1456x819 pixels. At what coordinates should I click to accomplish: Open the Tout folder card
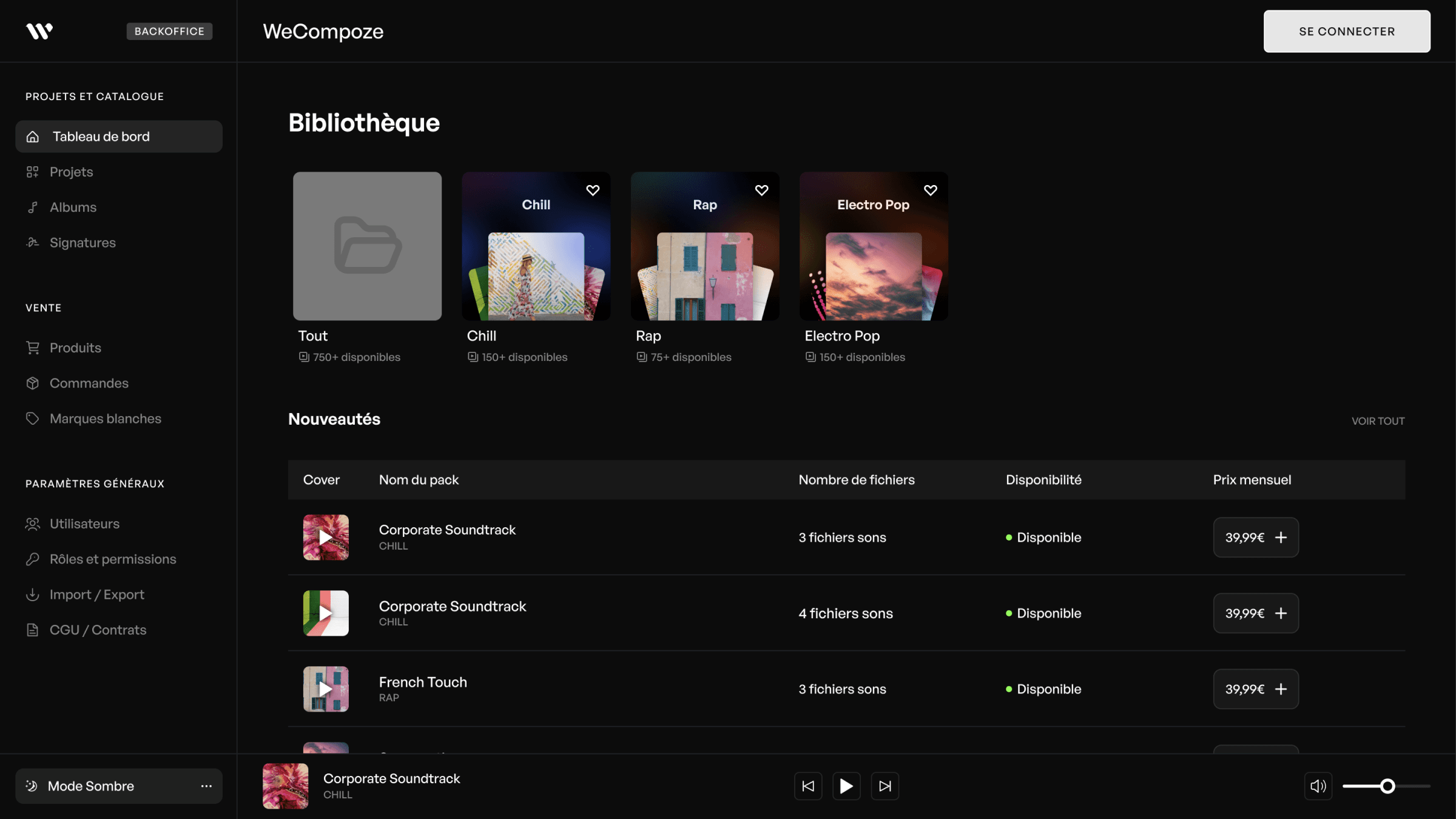[367, 246]
